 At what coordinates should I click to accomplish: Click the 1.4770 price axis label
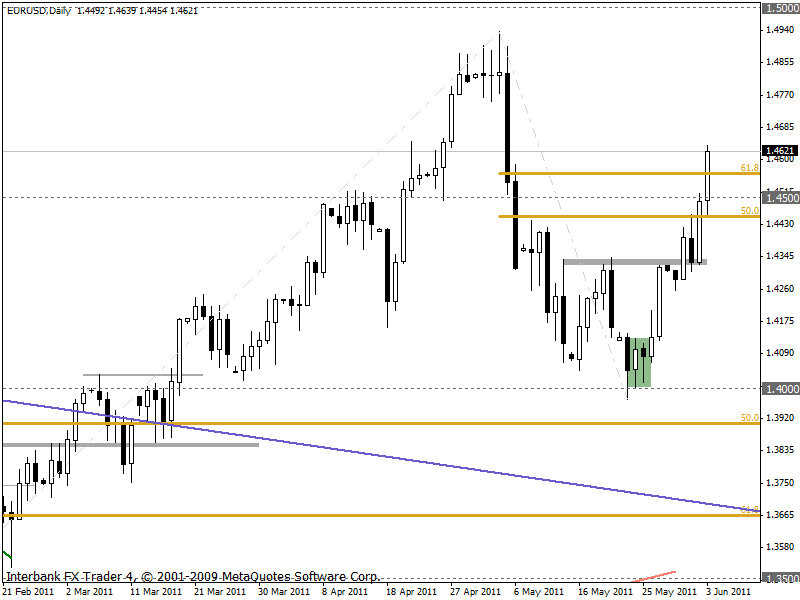[x=781, y=94]
